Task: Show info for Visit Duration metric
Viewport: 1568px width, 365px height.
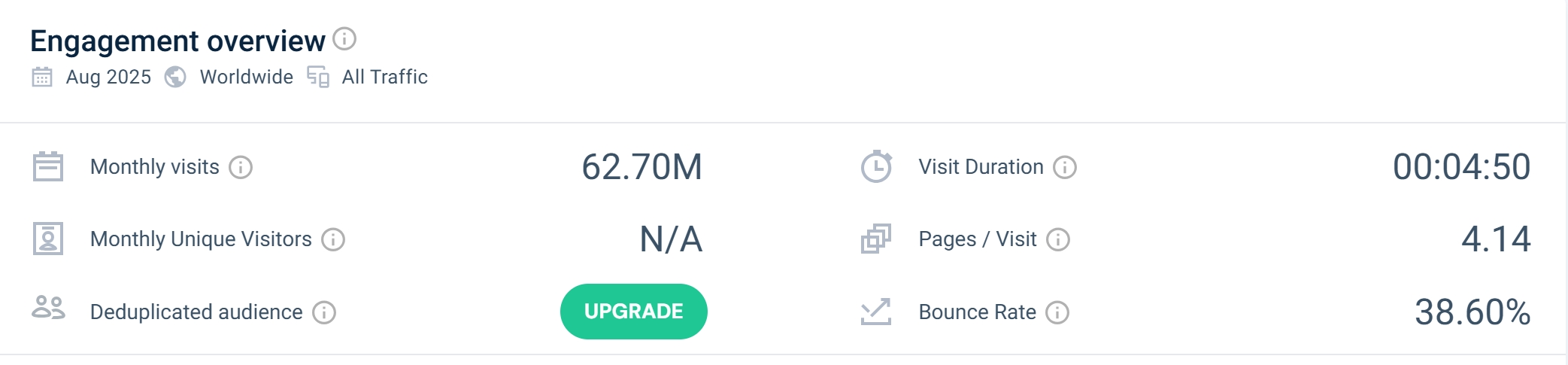Action: point(1065,167)
